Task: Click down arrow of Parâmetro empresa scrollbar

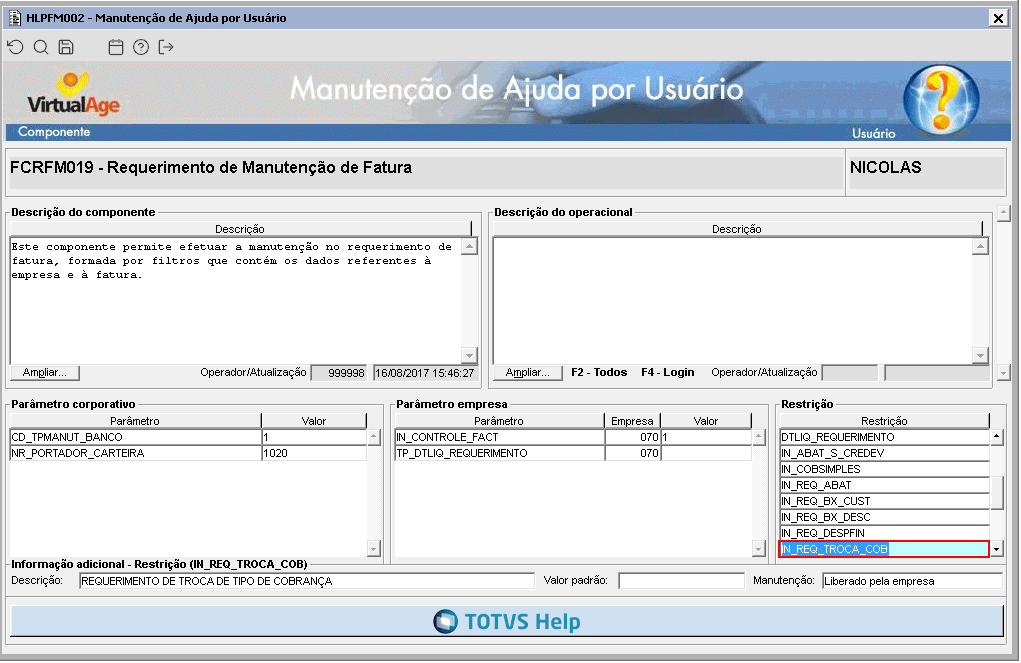Action: coord(759,548)
